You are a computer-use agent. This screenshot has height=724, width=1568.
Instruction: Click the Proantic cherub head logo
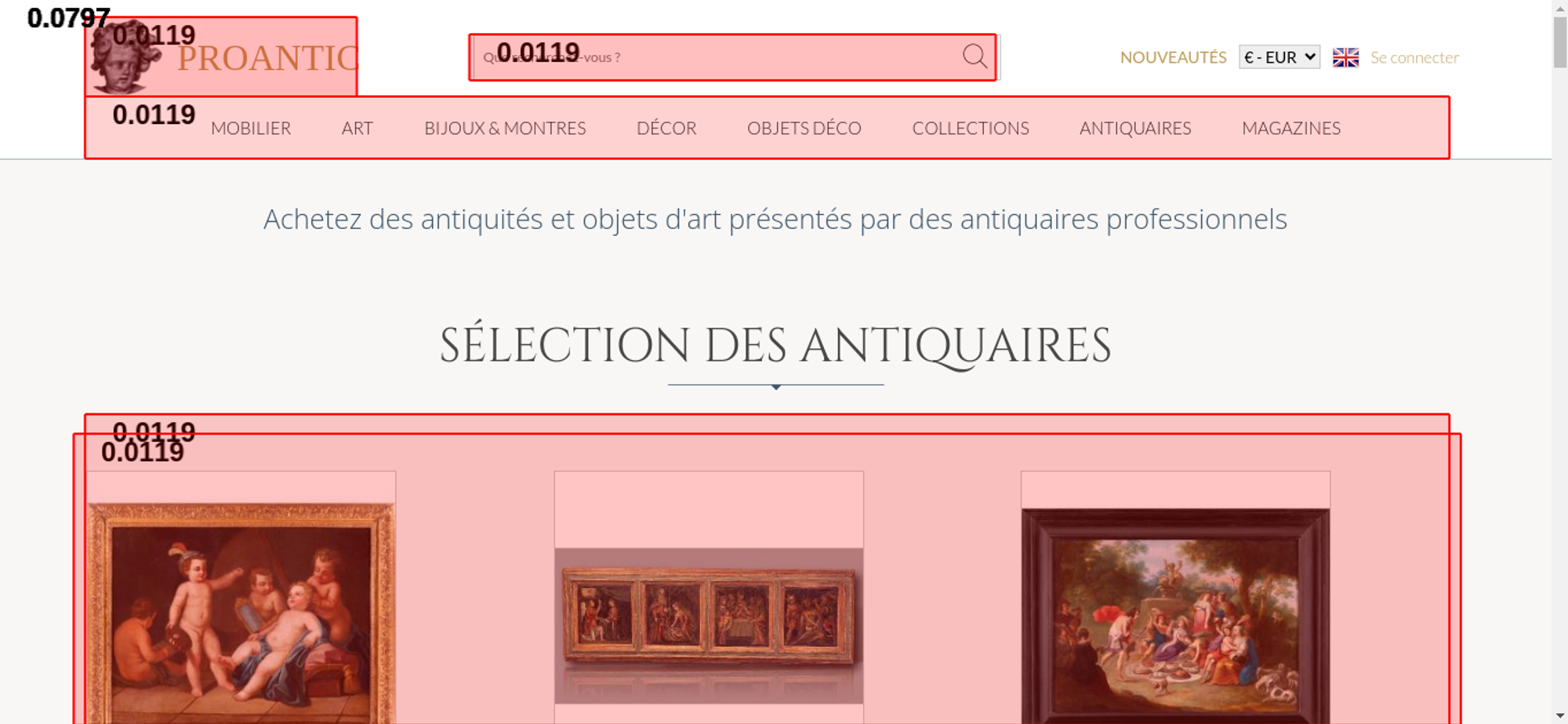[x=125, y=57]
